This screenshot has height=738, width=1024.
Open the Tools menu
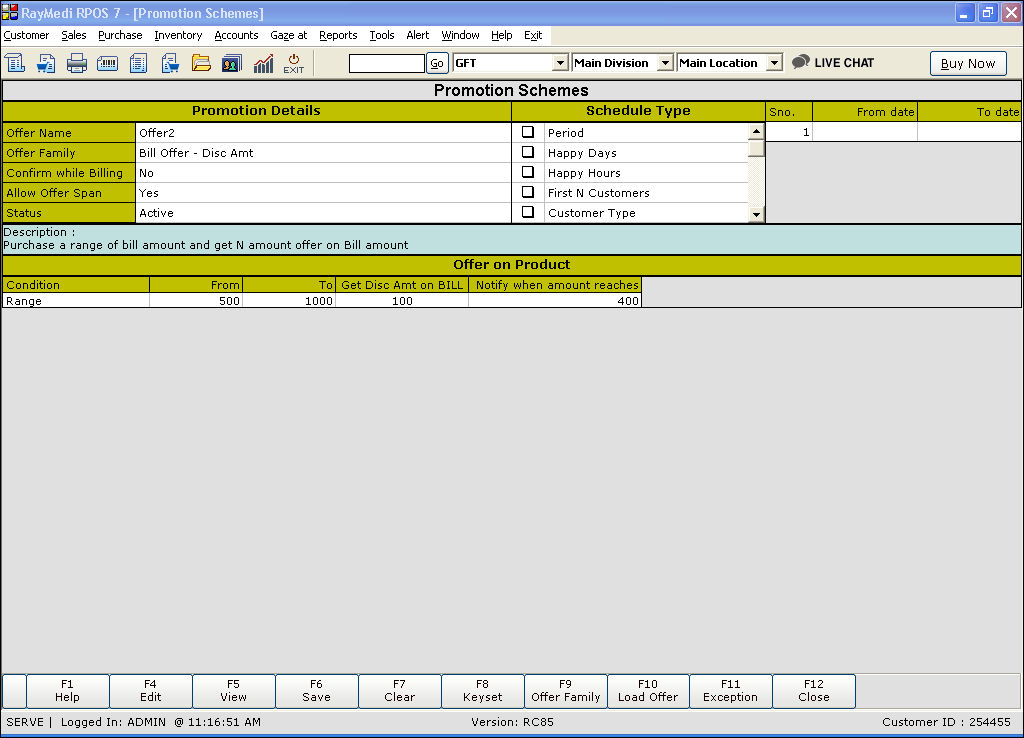382,35
